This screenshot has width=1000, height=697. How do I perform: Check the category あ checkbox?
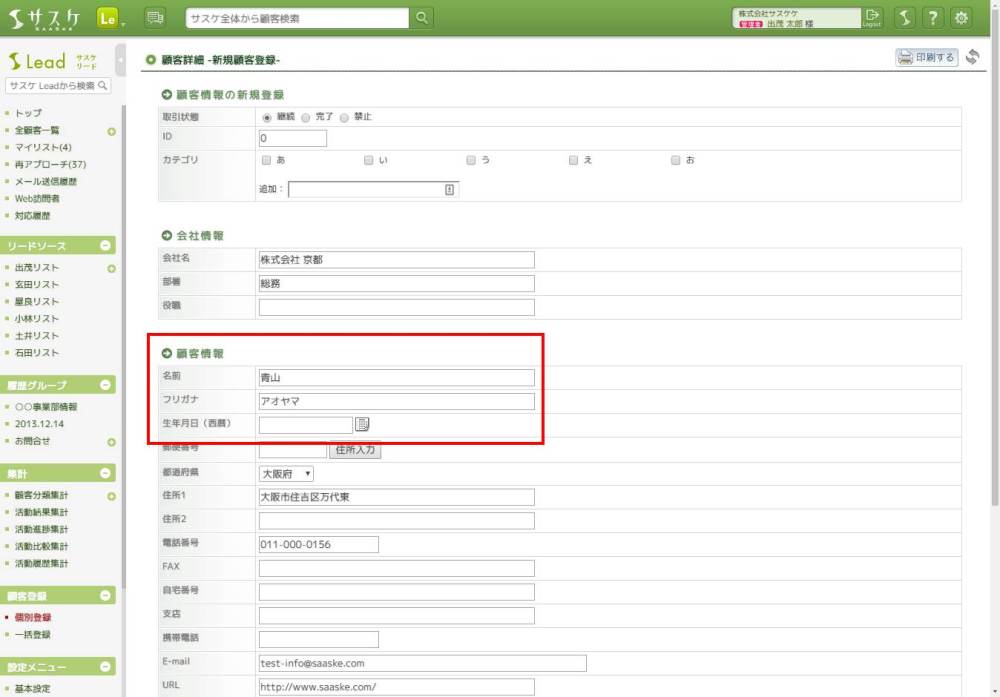[266, 160]
